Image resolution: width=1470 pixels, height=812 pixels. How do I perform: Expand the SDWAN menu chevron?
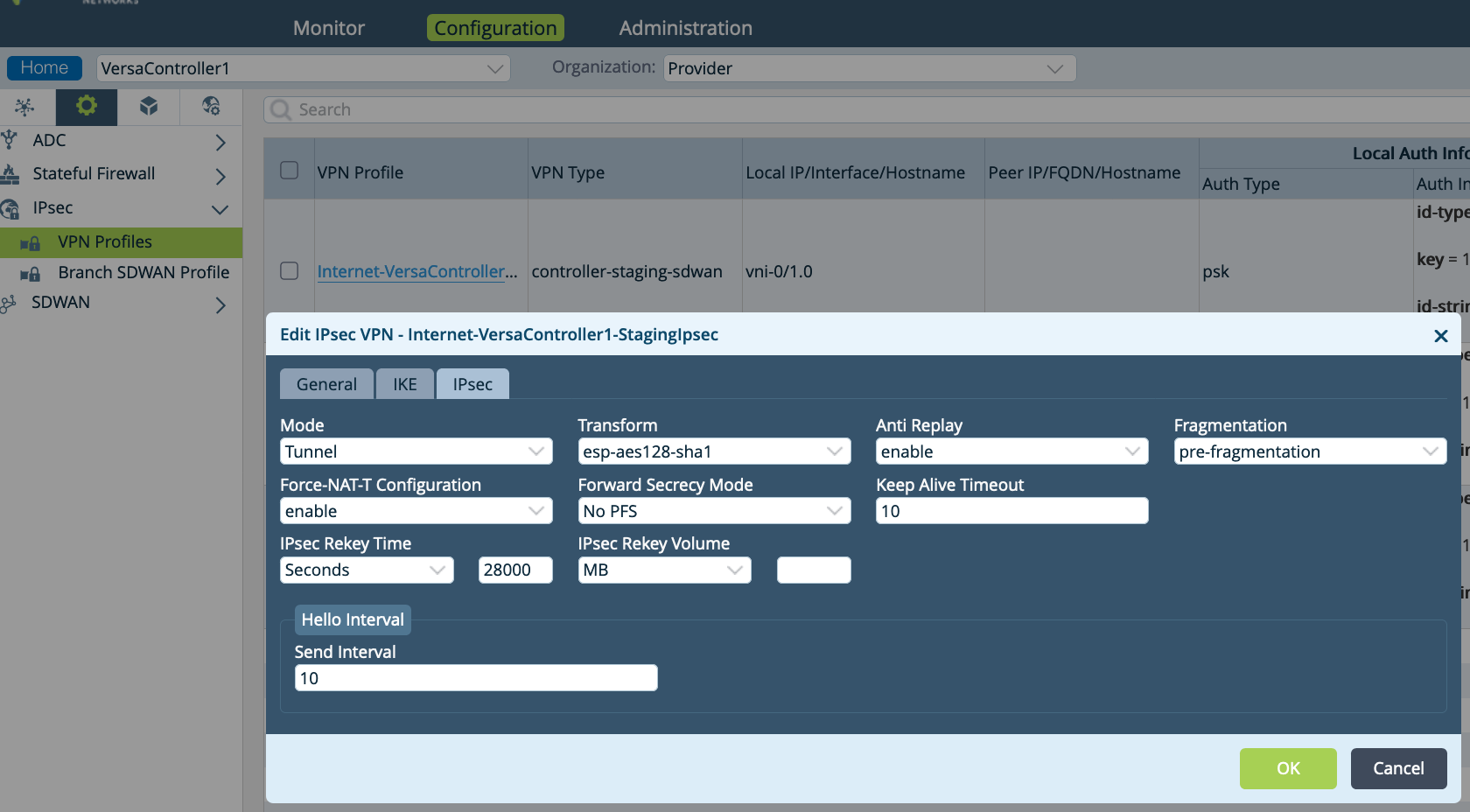[x=220, y=304]
